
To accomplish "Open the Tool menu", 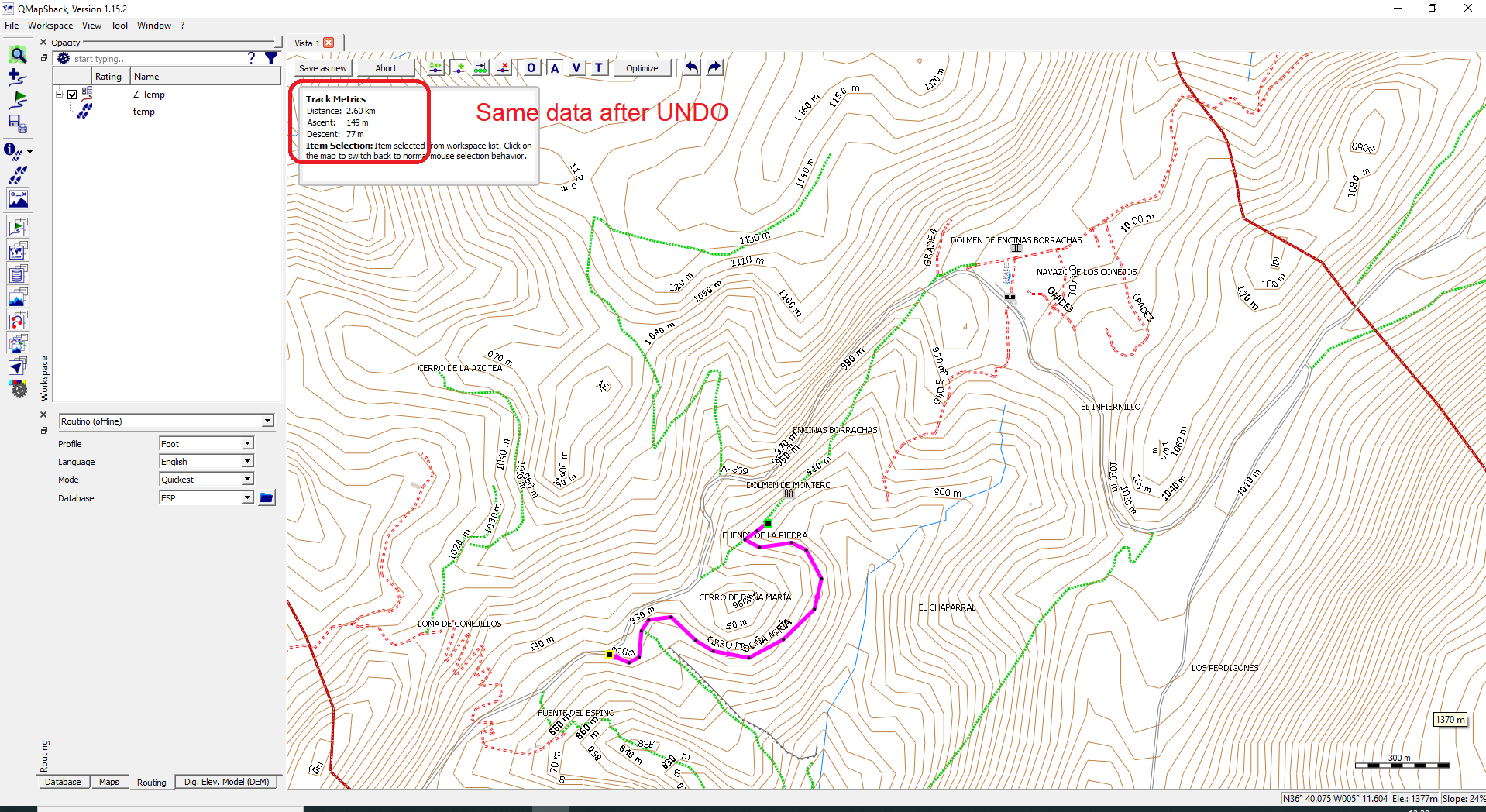I will (119, 25).
